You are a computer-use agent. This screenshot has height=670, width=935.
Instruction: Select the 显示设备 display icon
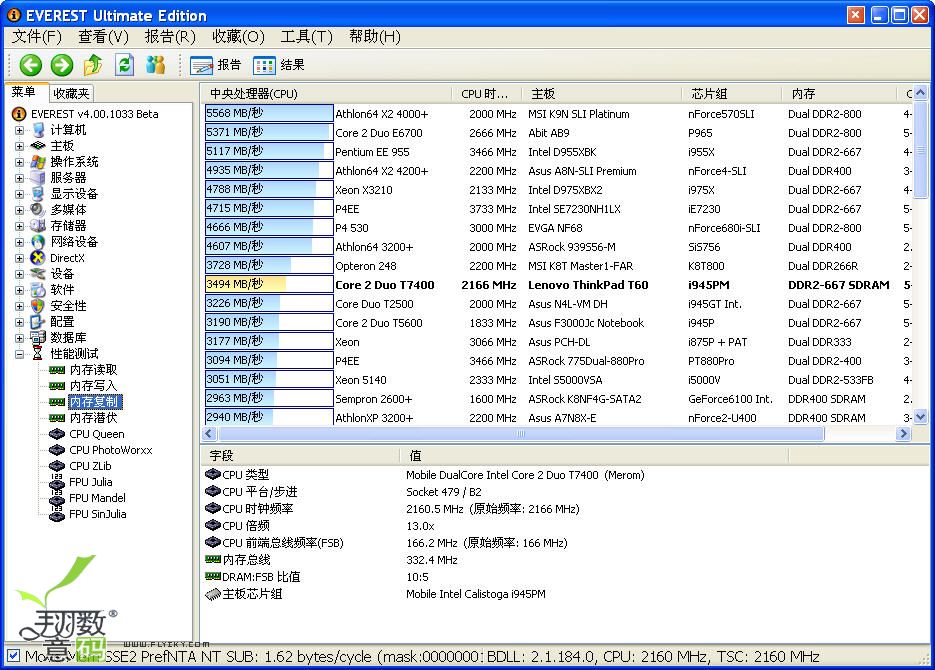(38, 194)
